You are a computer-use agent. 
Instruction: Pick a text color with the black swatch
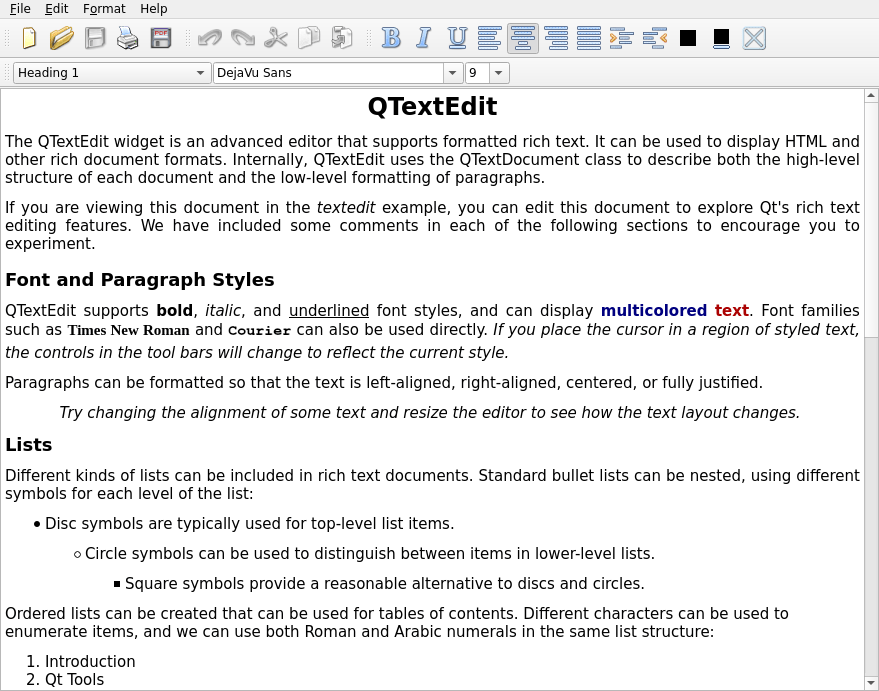click(x=688, y=38)
